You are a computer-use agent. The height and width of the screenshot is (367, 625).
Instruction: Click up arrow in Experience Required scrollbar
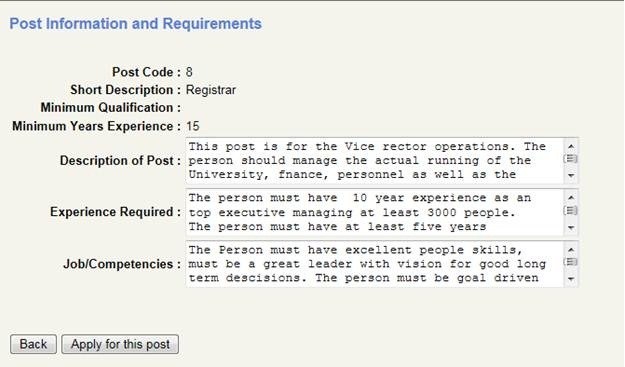click(571, 197)
